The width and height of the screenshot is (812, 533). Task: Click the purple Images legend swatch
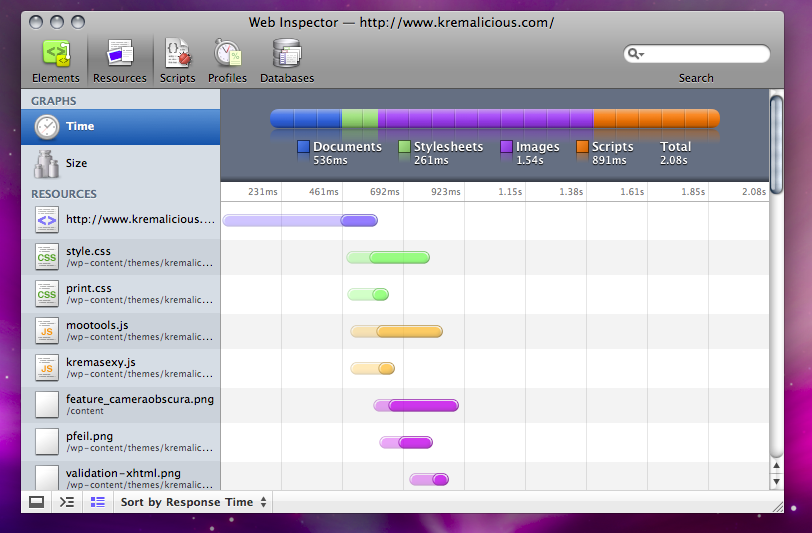tap(506, 147)
